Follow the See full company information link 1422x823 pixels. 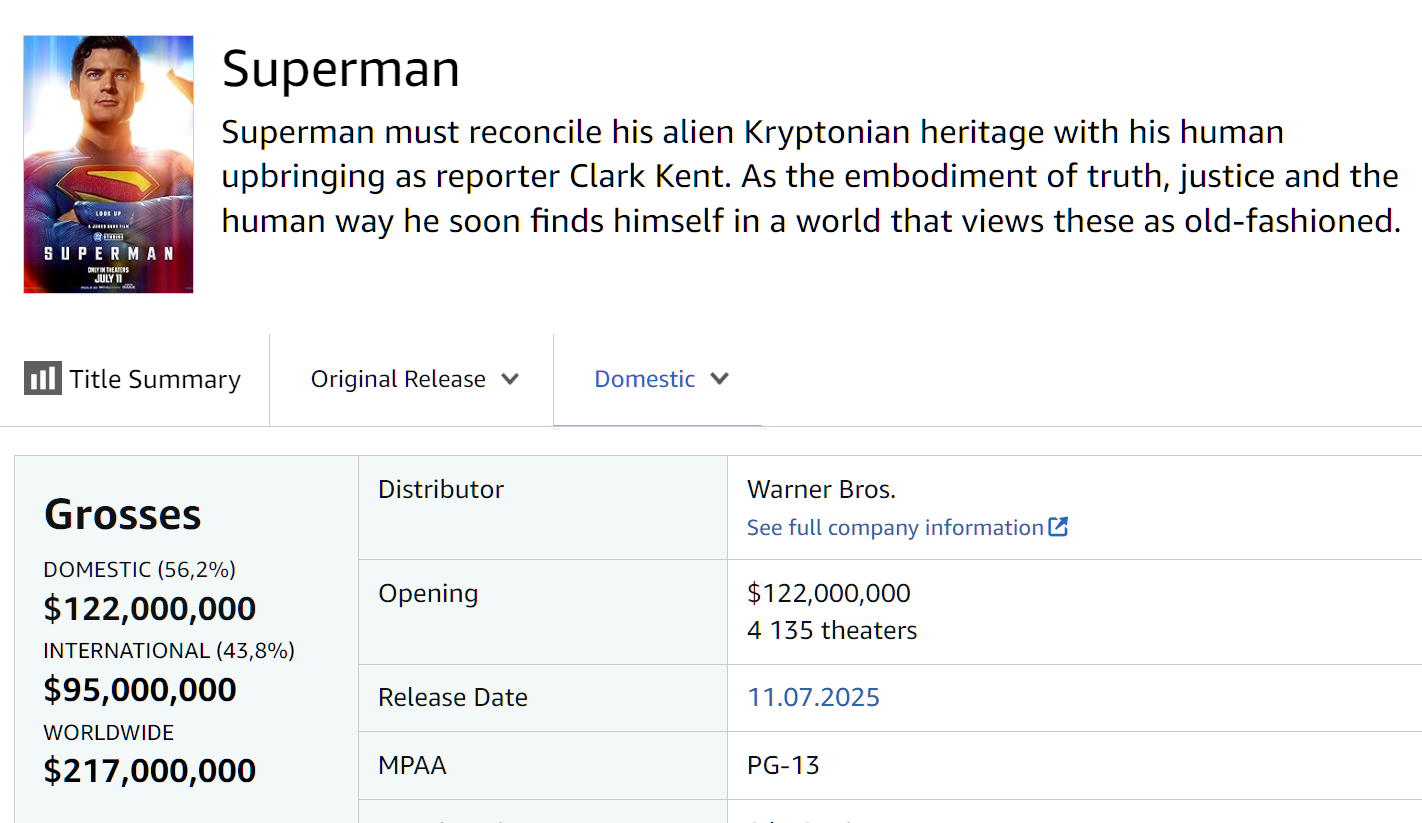pos(895,528)
